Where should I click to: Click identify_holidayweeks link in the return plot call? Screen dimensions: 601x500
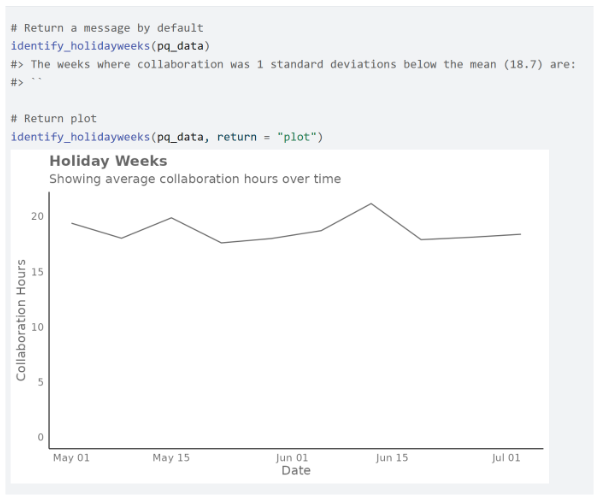[x=80, y=137]
